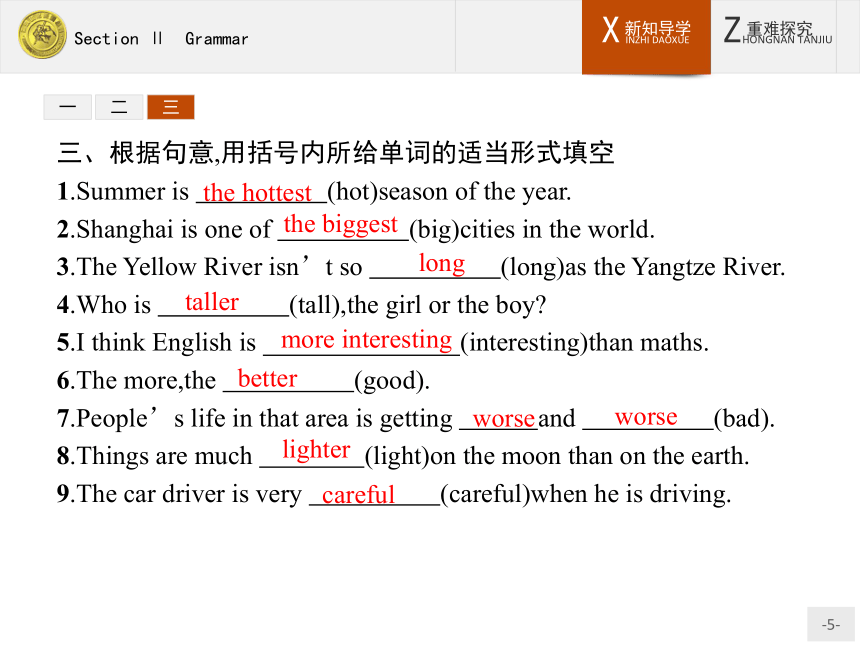Click 'as the Yangtze River' text

click(675, 268)
